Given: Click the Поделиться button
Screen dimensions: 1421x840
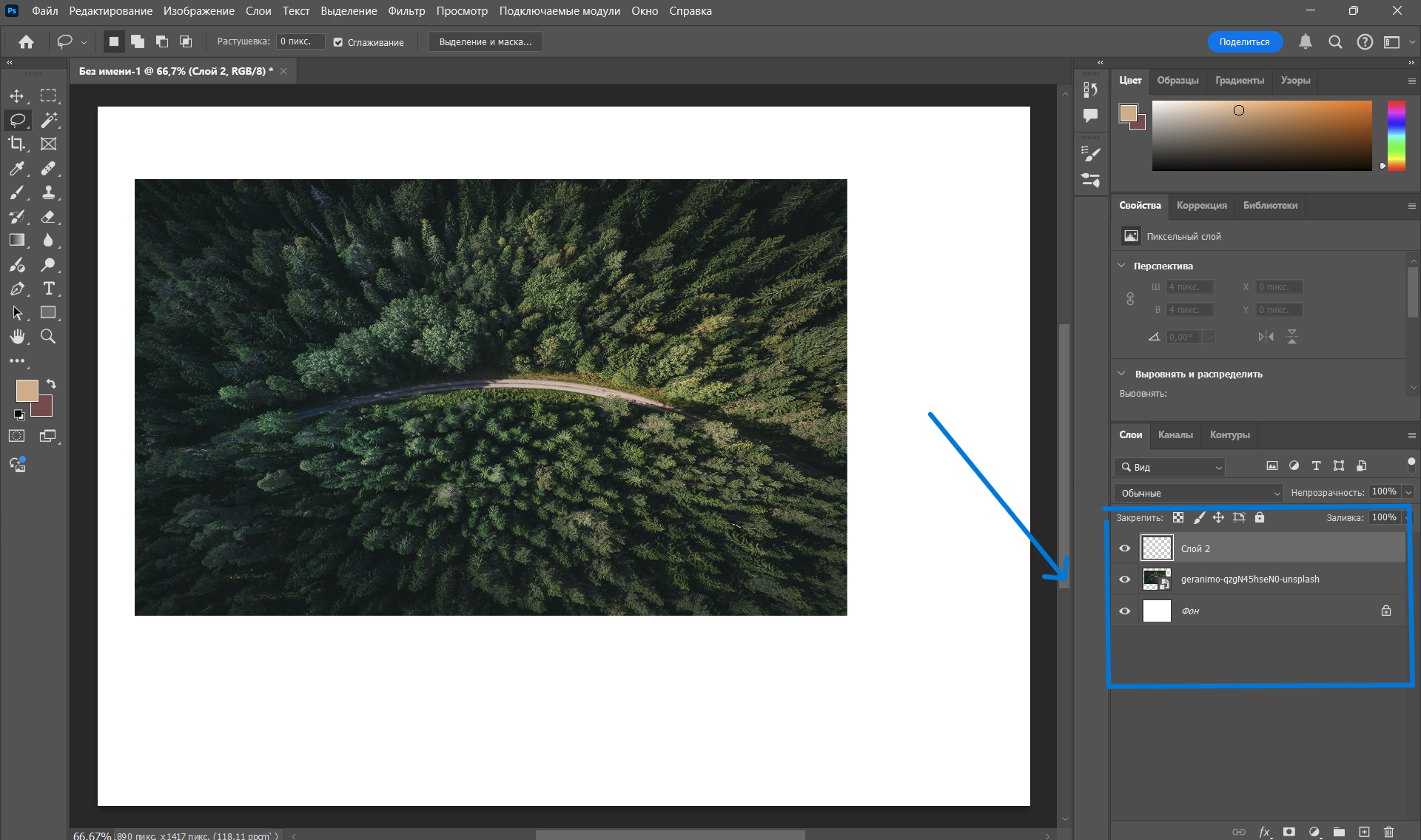Looking at the screenshot, I should (1244, 42).
